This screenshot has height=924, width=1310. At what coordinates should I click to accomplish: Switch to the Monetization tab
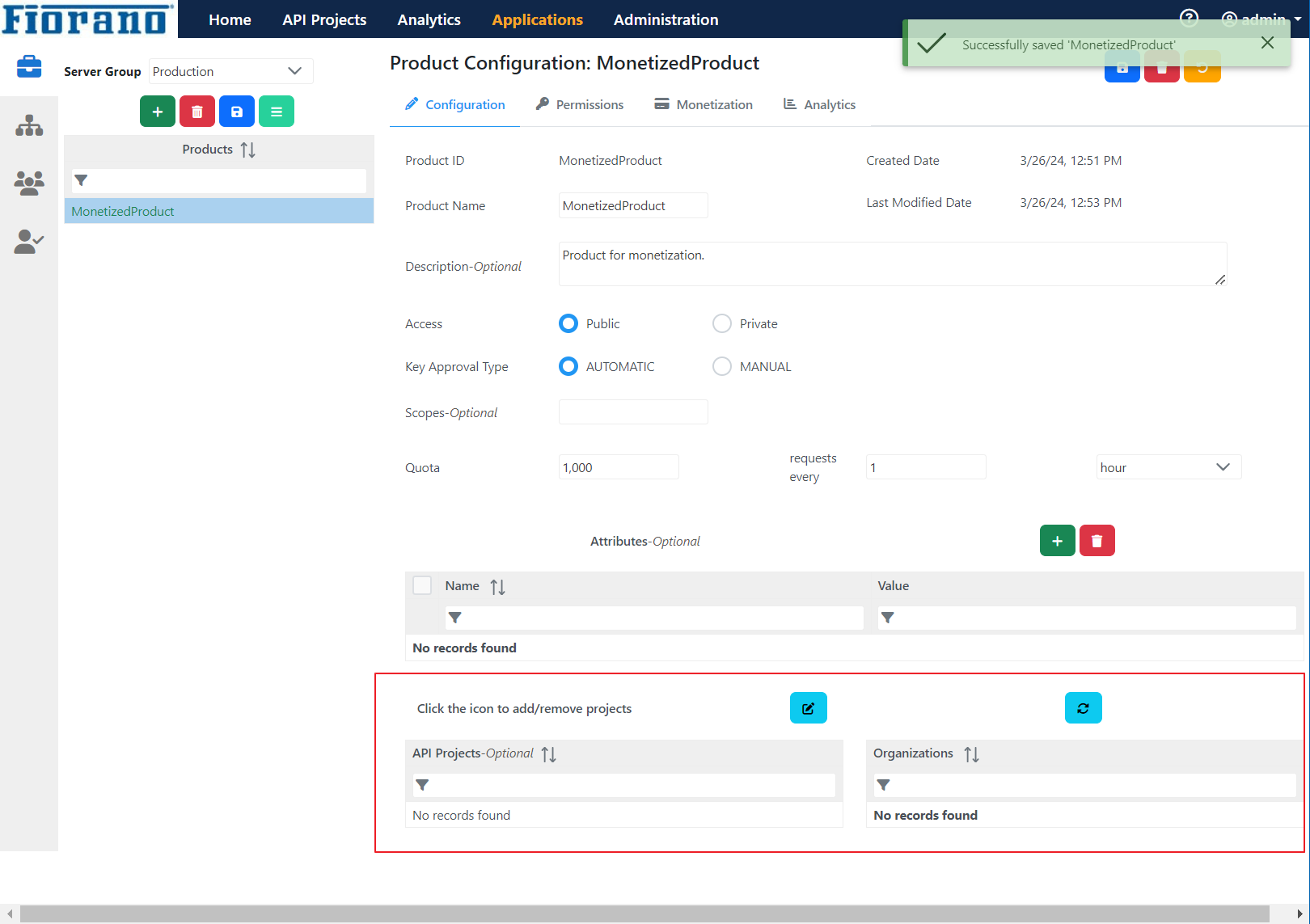pos(704,104)
